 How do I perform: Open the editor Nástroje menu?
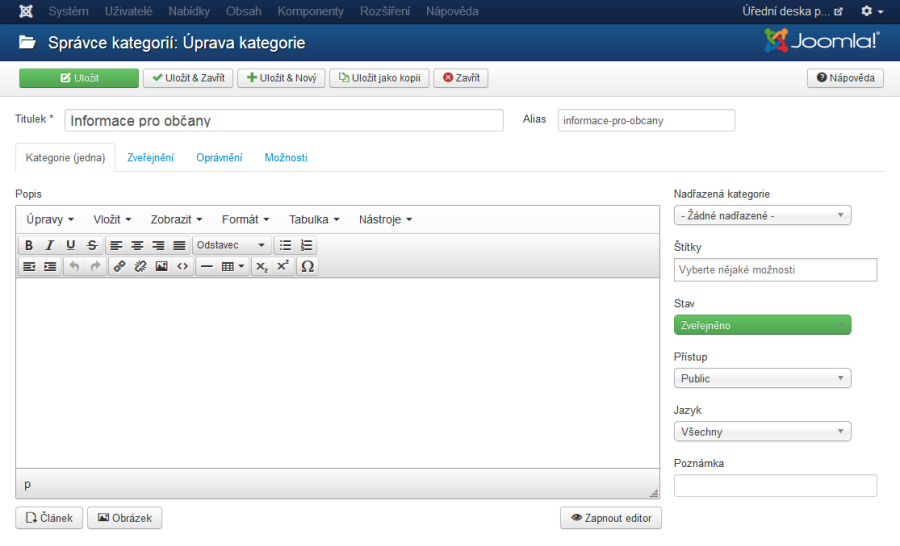(386, 219)
